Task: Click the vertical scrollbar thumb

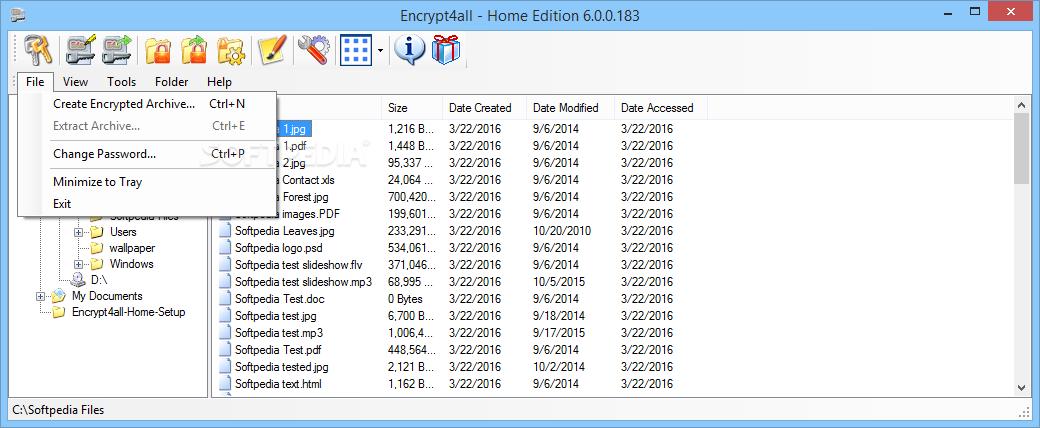Action: (1021, 147)
